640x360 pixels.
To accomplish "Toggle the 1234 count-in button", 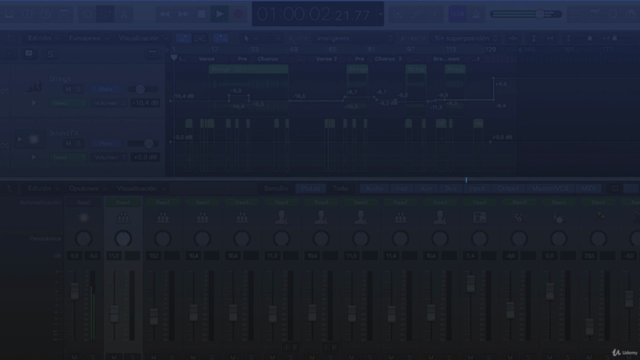I will pyautogui.click(x=457, y=14).
